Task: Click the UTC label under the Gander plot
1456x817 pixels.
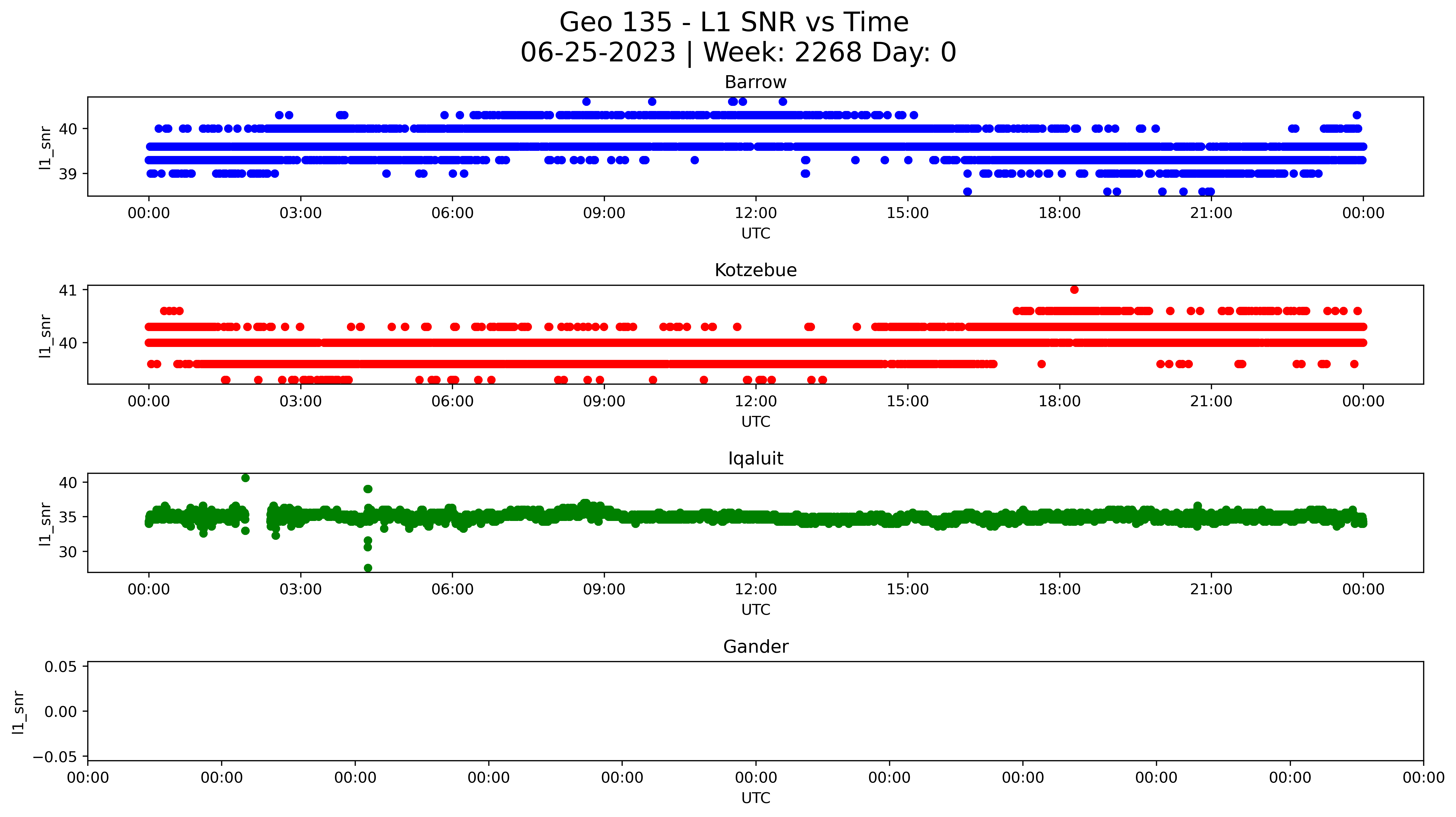Action: click(756, 798)
